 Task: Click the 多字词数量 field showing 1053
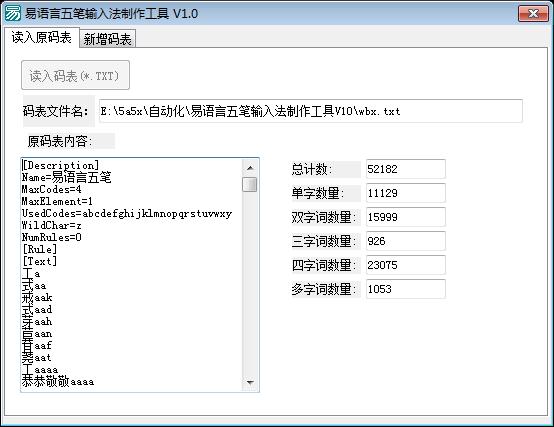[x=406, y=289]
